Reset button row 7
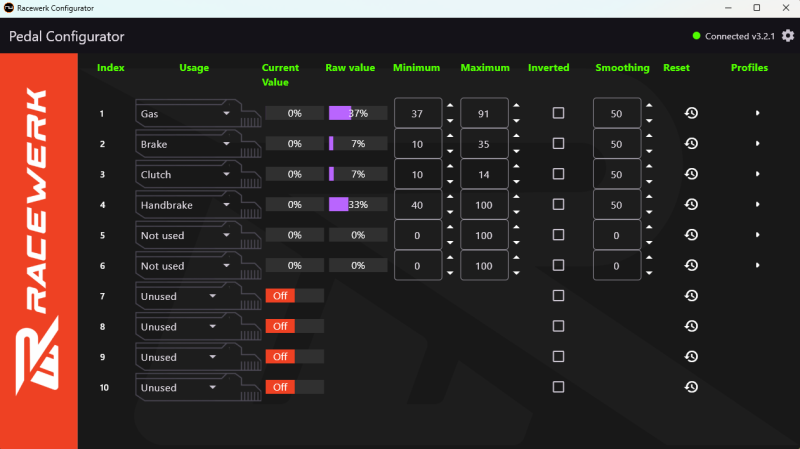The width and height of the screenshot is (800, 449). [691, 295]
